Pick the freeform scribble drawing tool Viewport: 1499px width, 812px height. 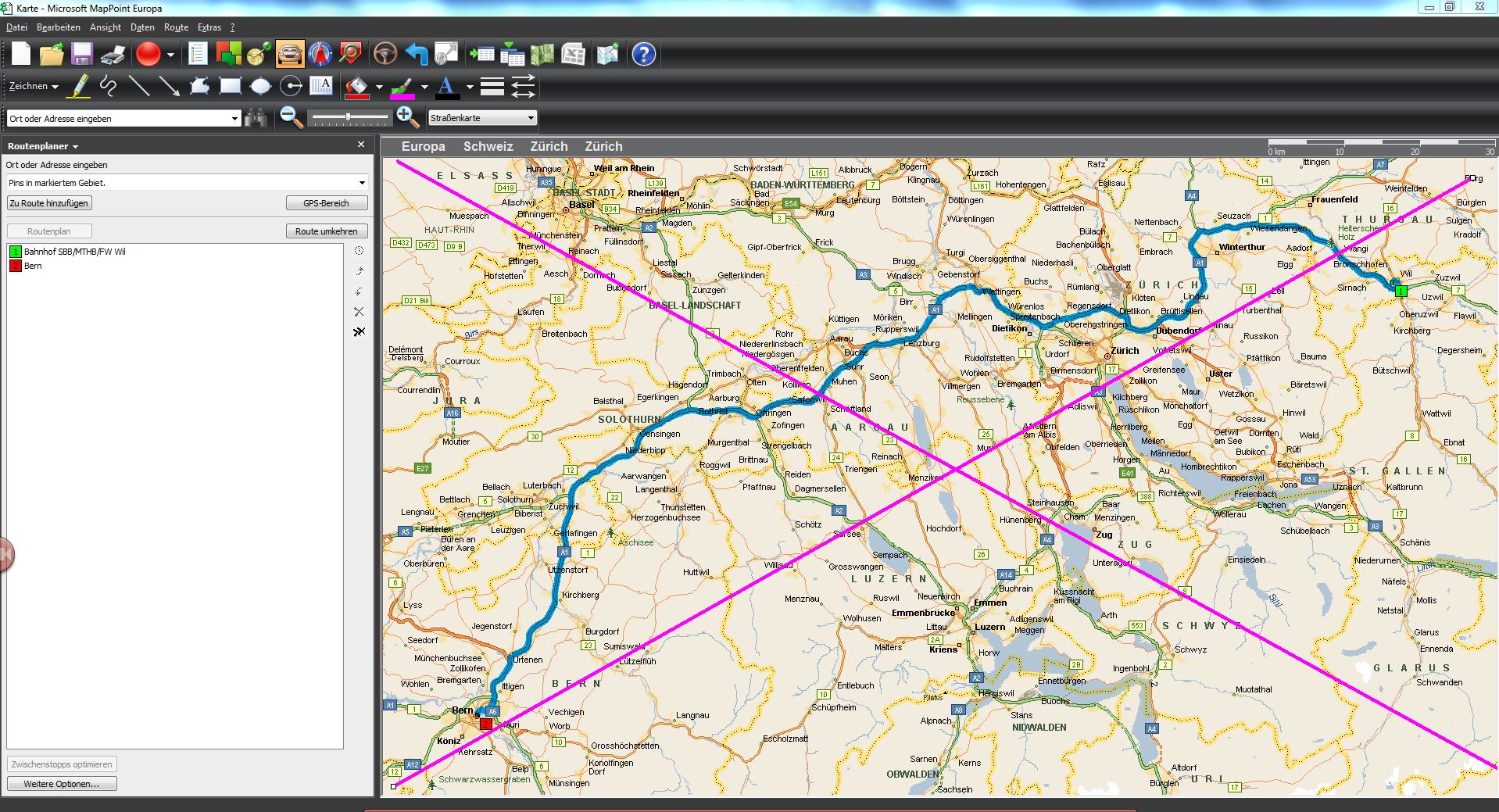tap(109, 86)
